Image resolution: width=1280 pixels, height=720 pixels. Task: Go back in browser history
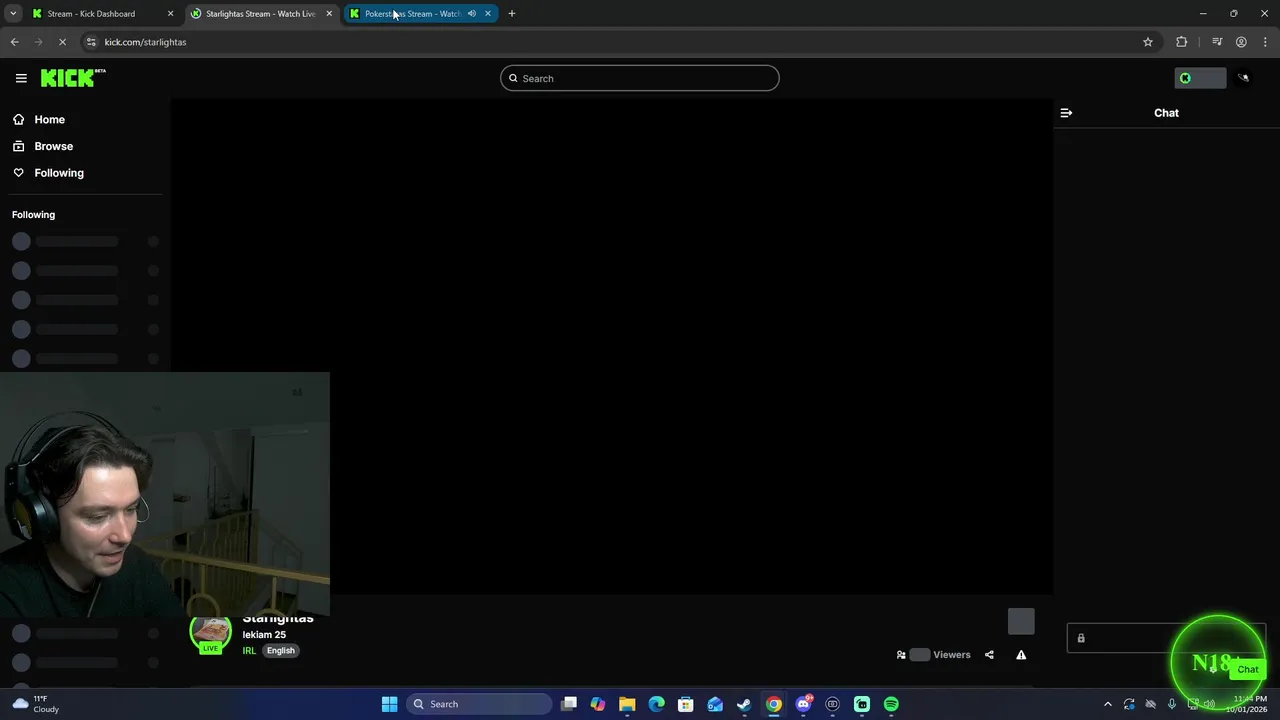(14, 42)
